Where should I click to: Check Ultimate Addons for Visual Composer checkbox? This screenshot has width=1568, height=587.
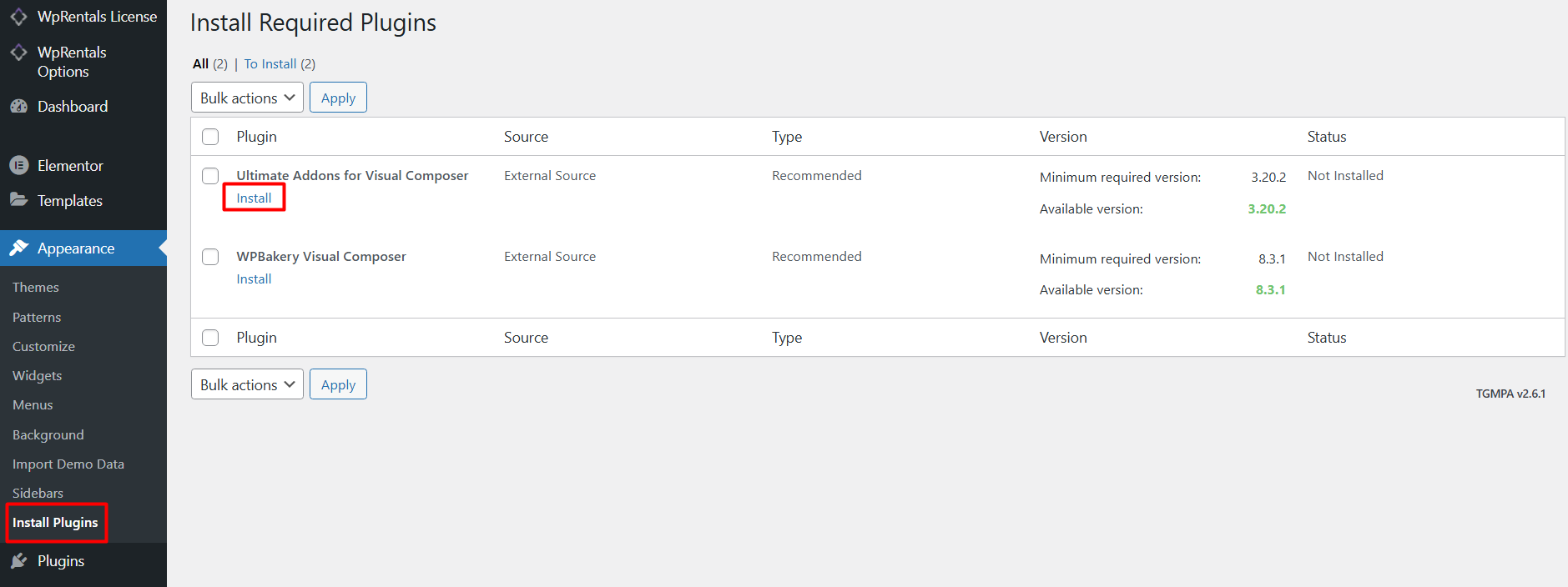[210, 176]
